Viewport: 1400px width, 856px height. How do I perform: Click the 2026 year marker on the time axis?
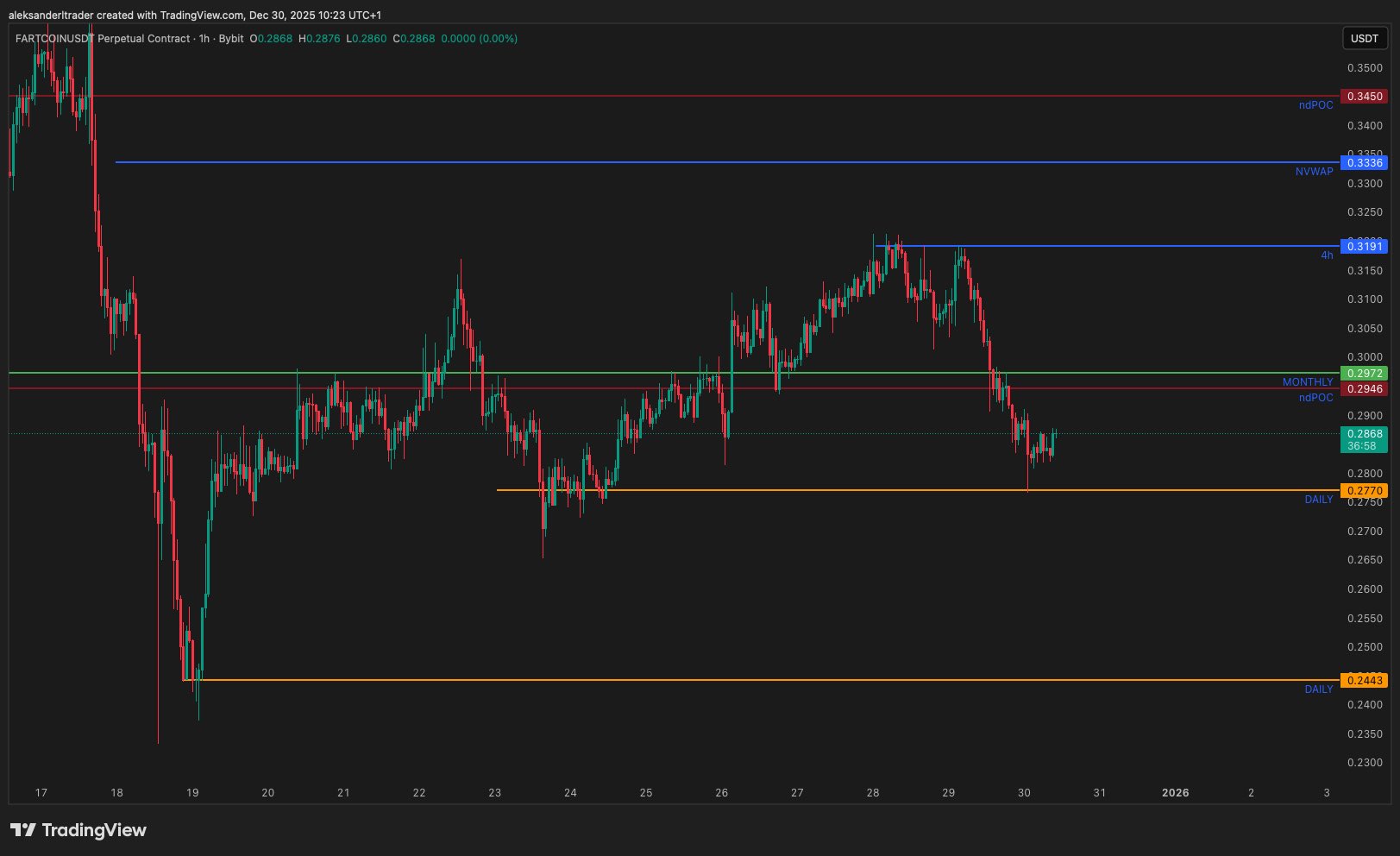tap(1175, 793)
